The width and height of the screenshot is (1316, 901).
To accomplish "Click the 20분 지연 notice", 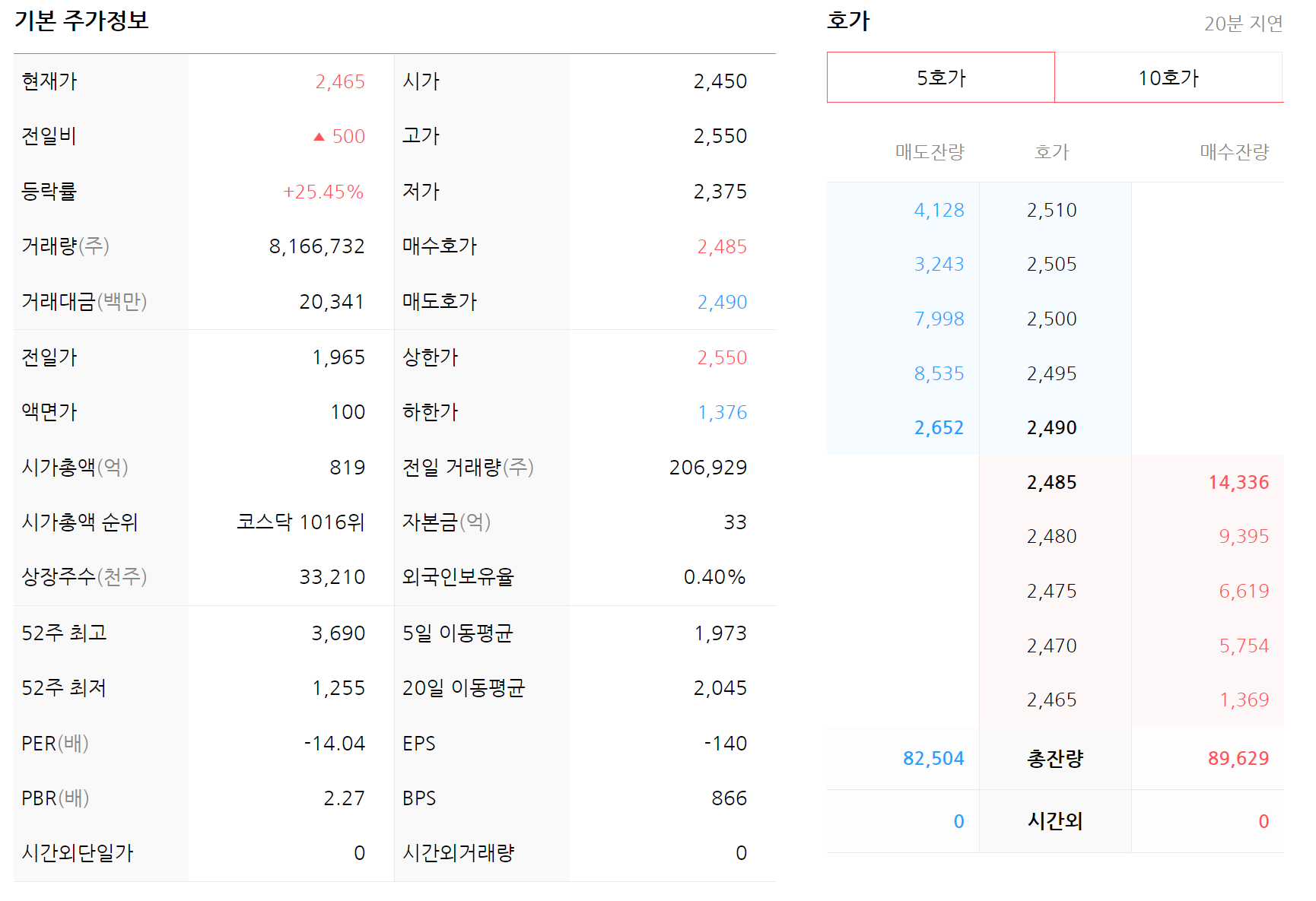I will pyautogui.click(x=1244, y=24).
